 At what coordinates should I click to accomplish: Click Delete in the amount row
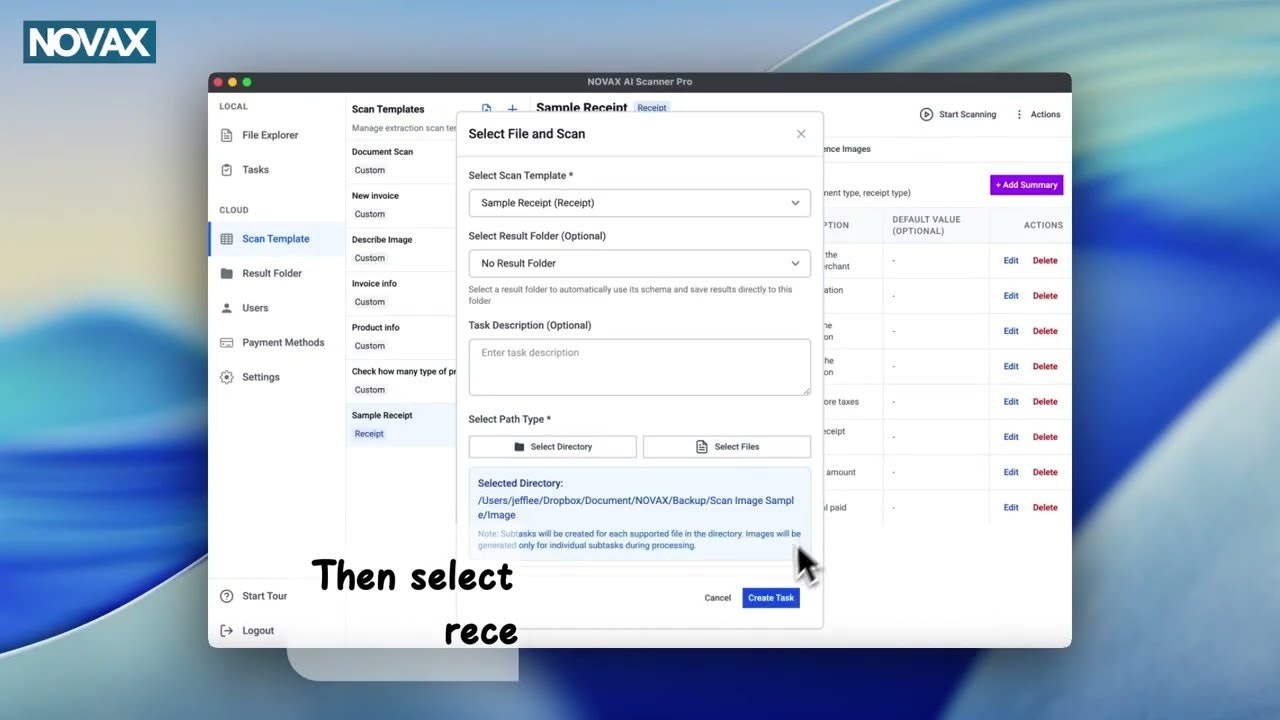(1045, 472)
